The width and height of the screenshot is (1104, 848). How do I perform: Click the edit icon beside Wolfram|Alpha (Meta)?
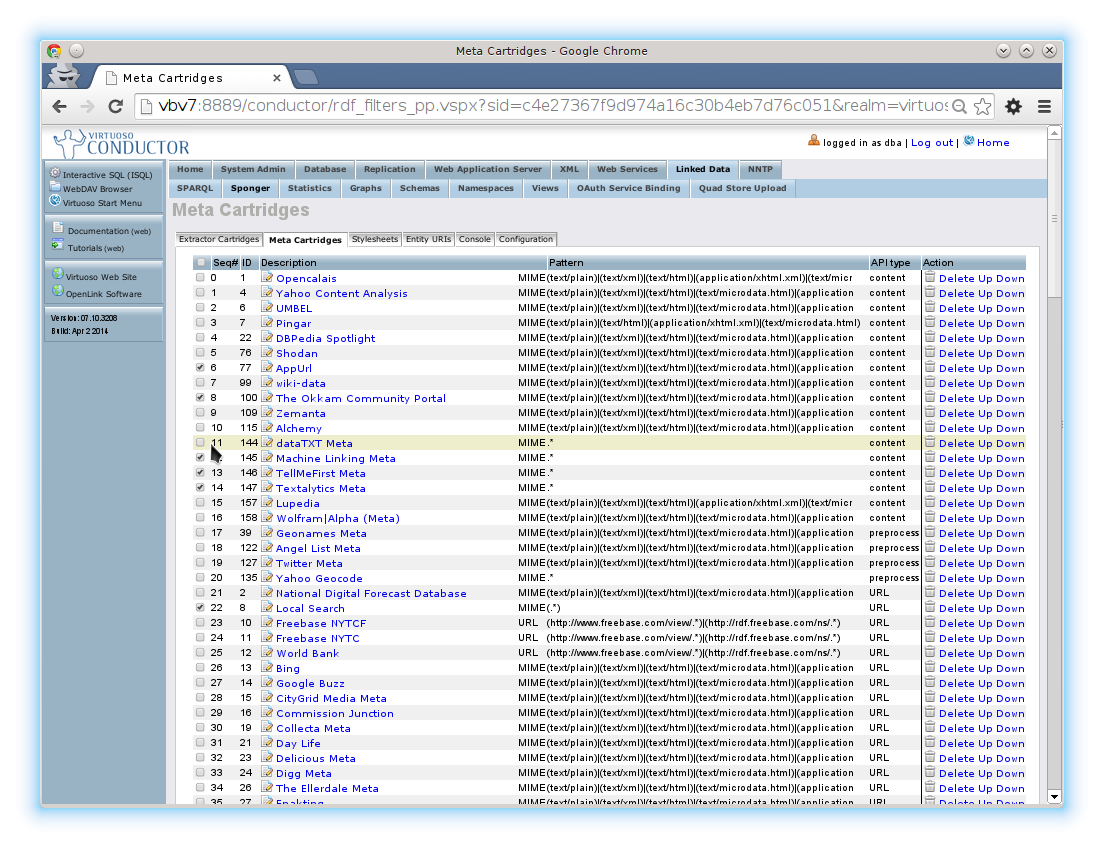click(x=267, y=518)
